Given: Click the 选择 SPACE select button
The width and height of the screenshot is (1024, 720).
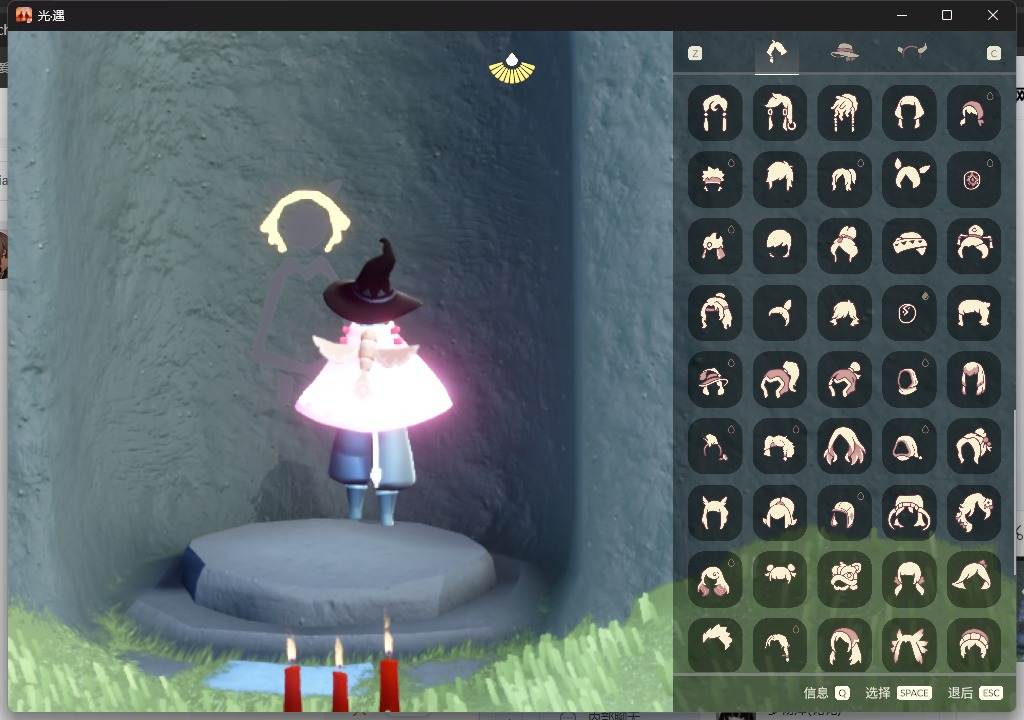Looking at the screenshot, I should point(898,693).
